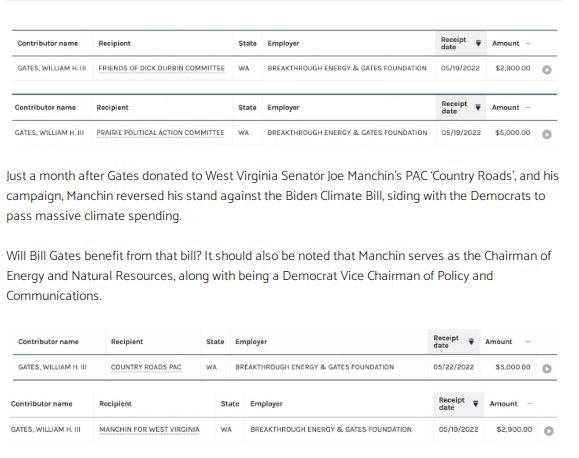Viewport: 579px width, 458px height.
Task: Expand the Country Roads PAC row arrow
Action: pos(547,368)
